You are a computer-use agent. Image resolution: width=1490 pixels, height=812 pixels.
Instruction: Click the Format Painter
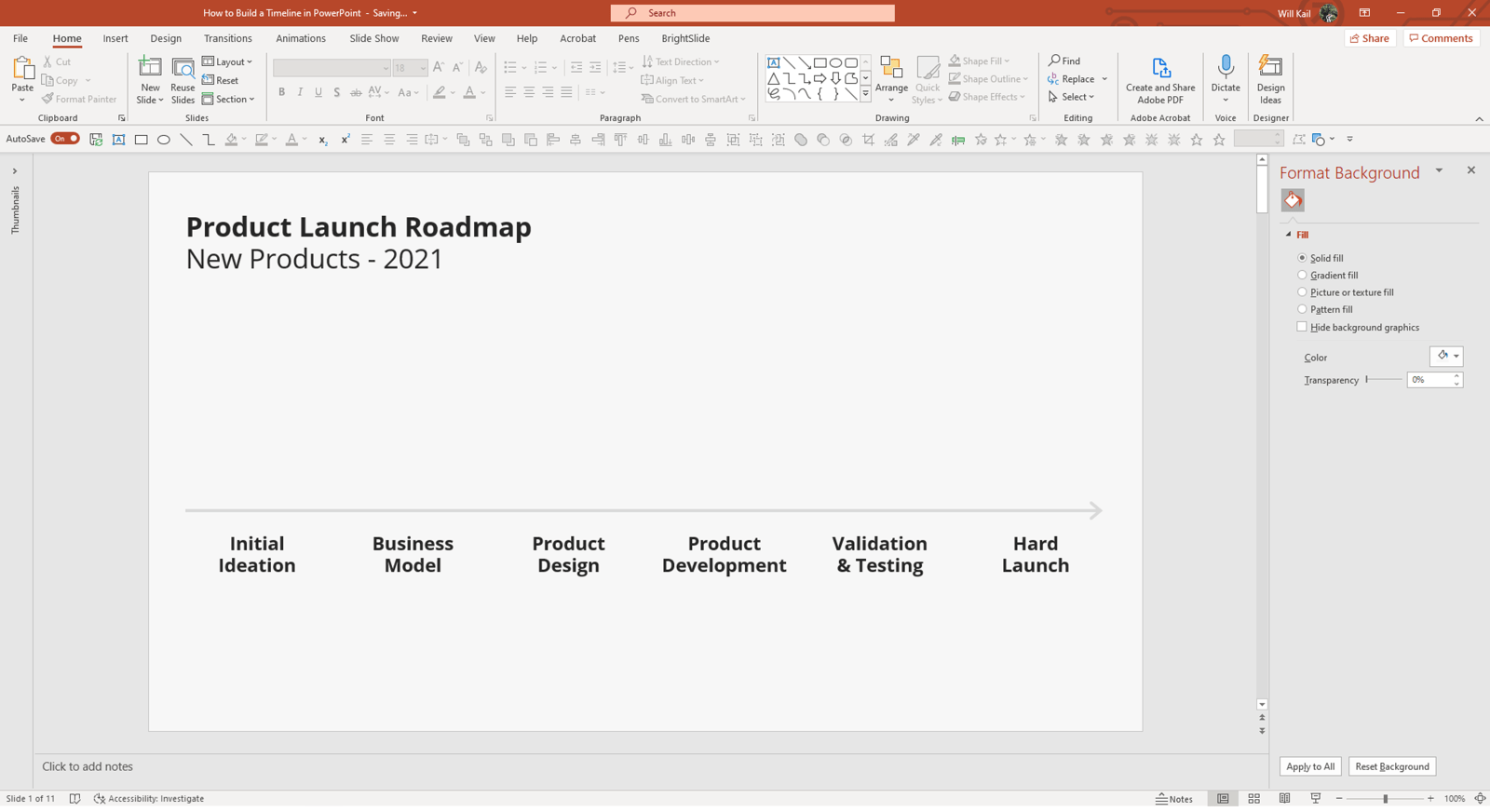79,99
